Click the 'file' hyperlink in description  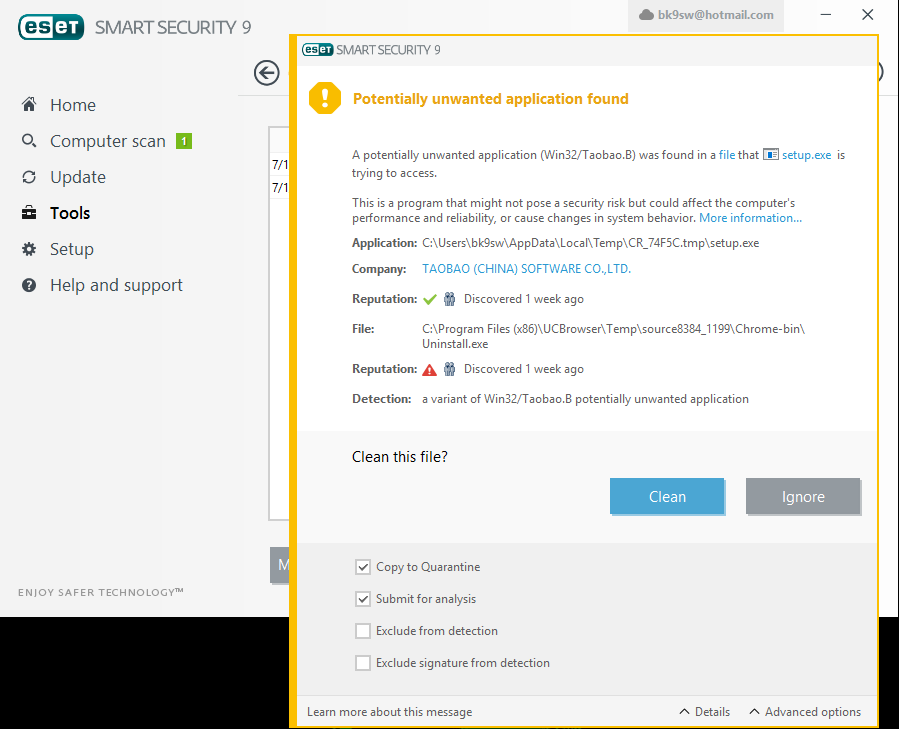click(727, 155)
